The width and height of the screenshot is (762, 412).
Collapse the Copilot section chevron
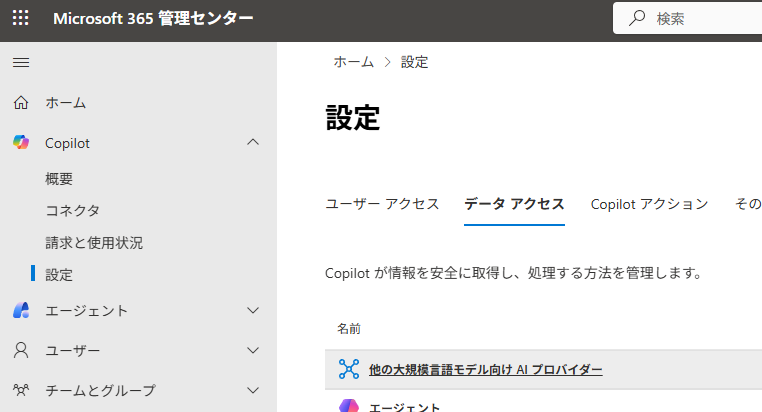pos(253,143)
